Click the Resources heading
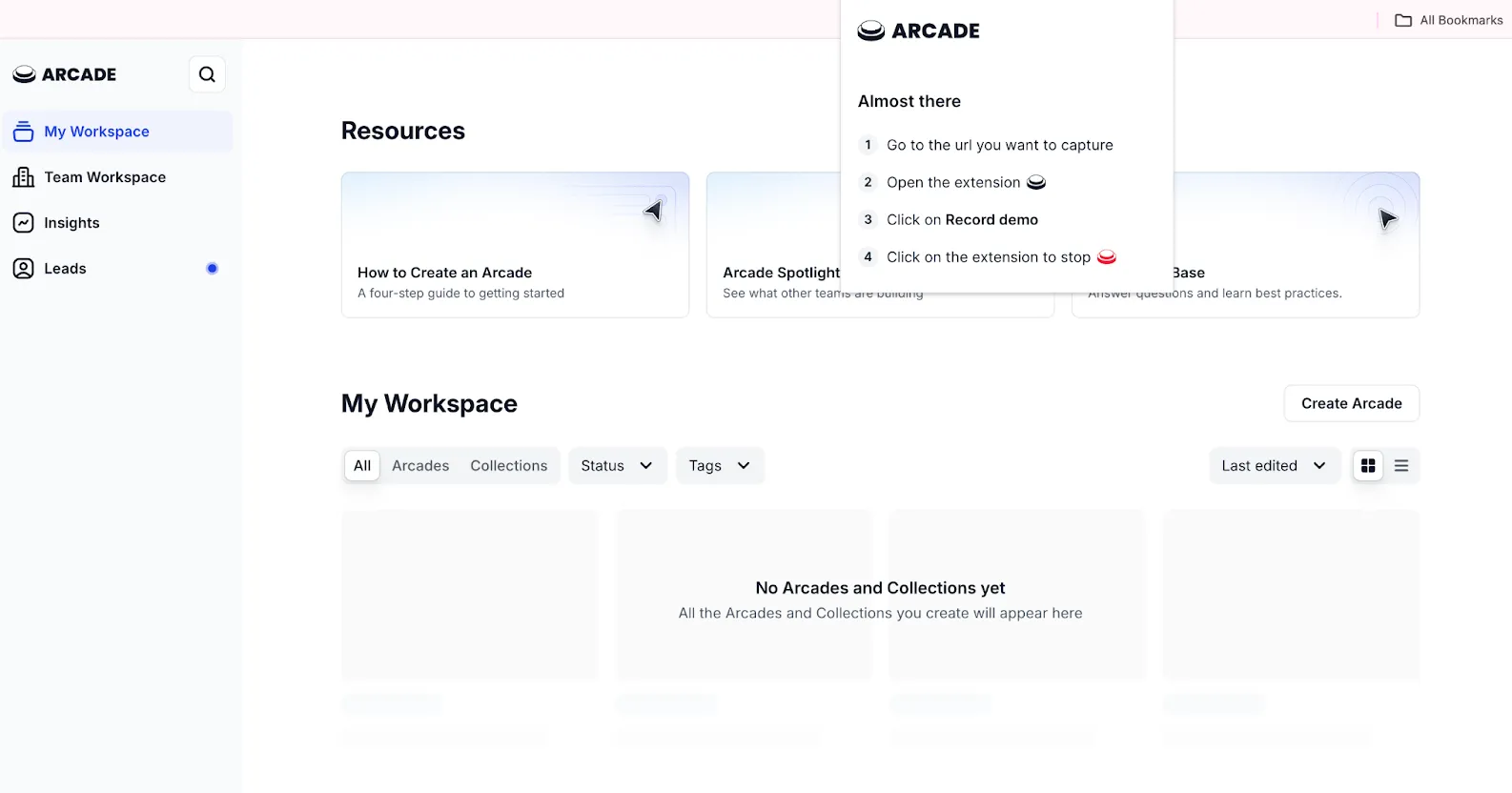The width and height of the screenshot is (1512, 793). (x=403, y=131)
